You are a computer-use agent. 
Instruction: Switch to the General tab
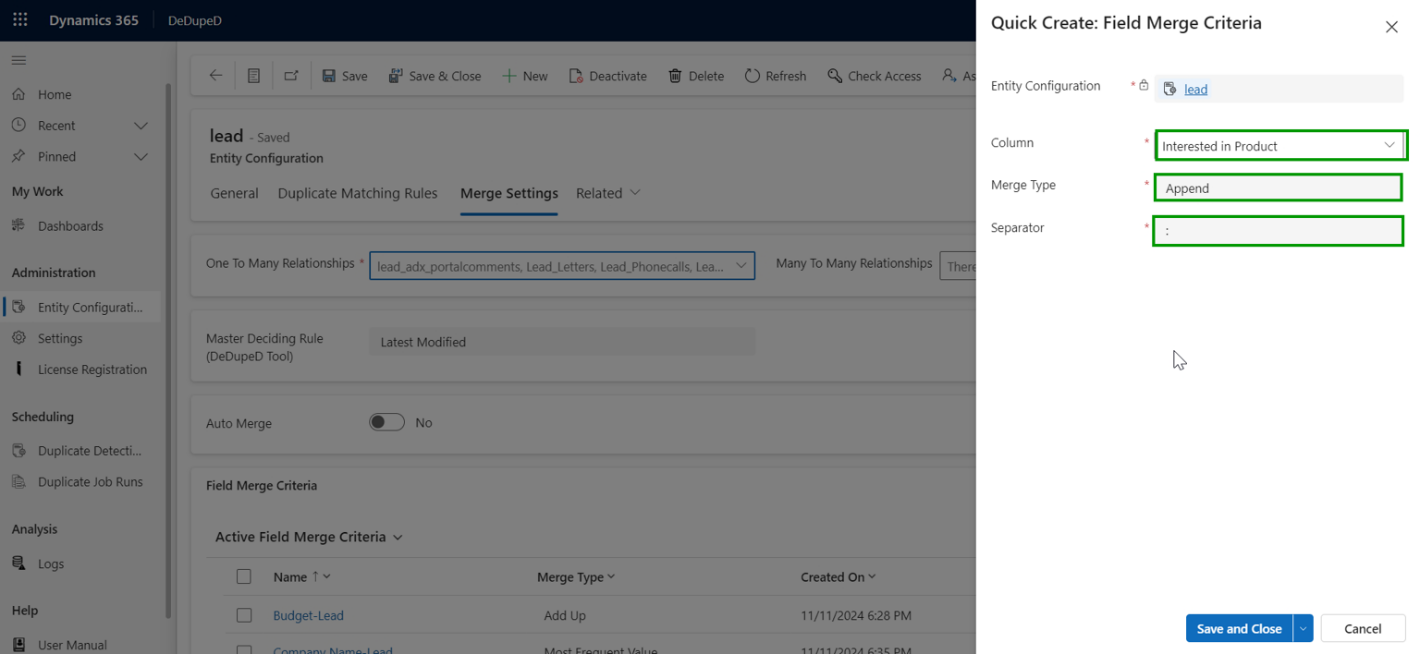[x=234, y=194]
